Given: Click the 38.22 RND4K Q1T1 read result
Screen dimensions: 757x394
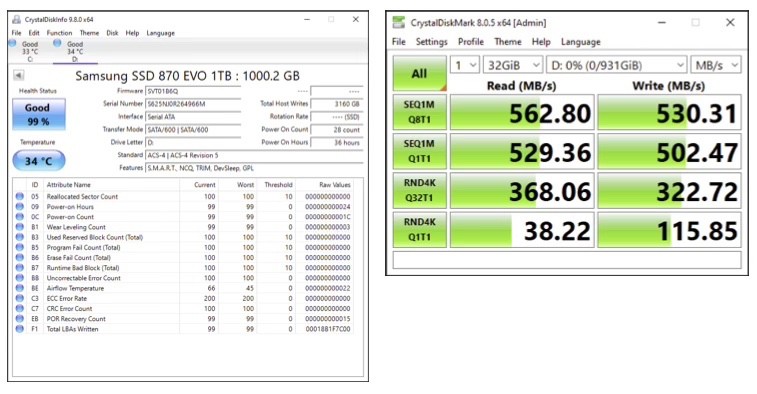Looking at the screenshot, I should pos(522,230).
